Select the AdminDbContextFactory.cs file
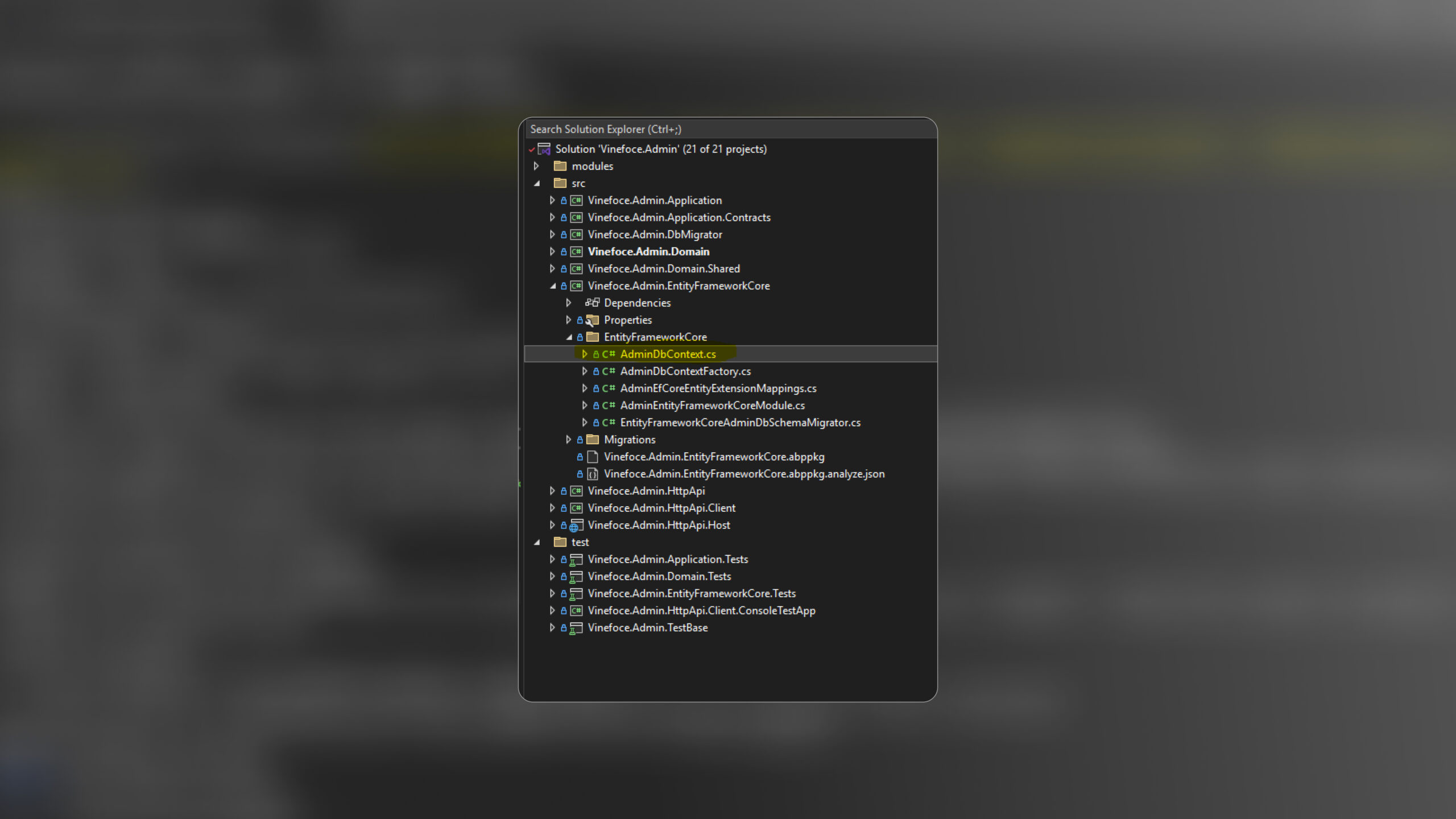Image resolution: width=1456 pixels, height=819 pixels. pos(685,371)
